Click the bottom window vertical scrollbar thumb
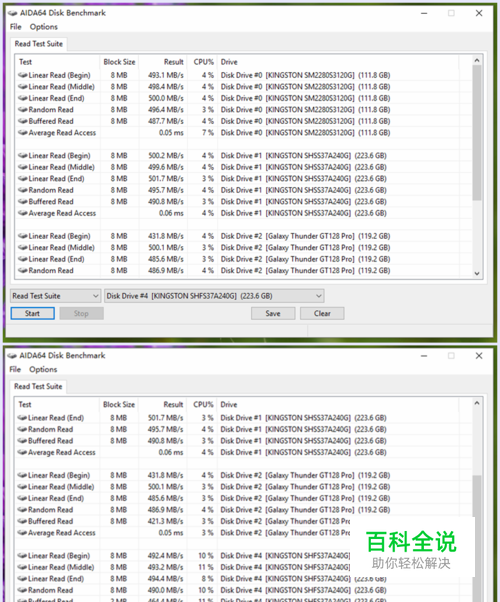The height and width of the screenshot is (602, 500). [477, 538]
